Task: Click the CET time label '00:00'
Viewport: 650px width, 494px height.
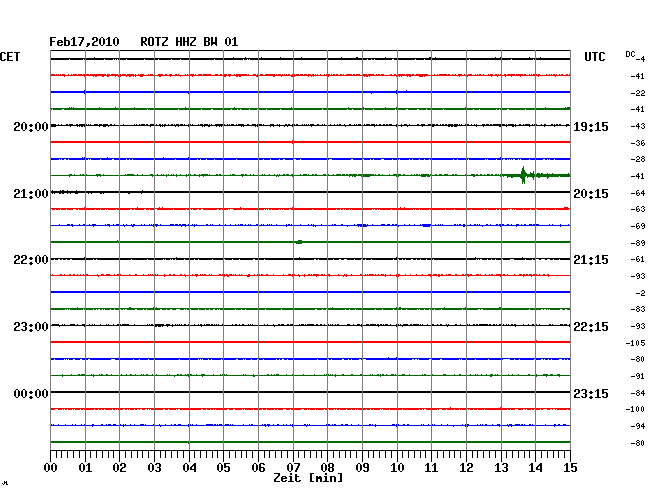Action: 31,393
